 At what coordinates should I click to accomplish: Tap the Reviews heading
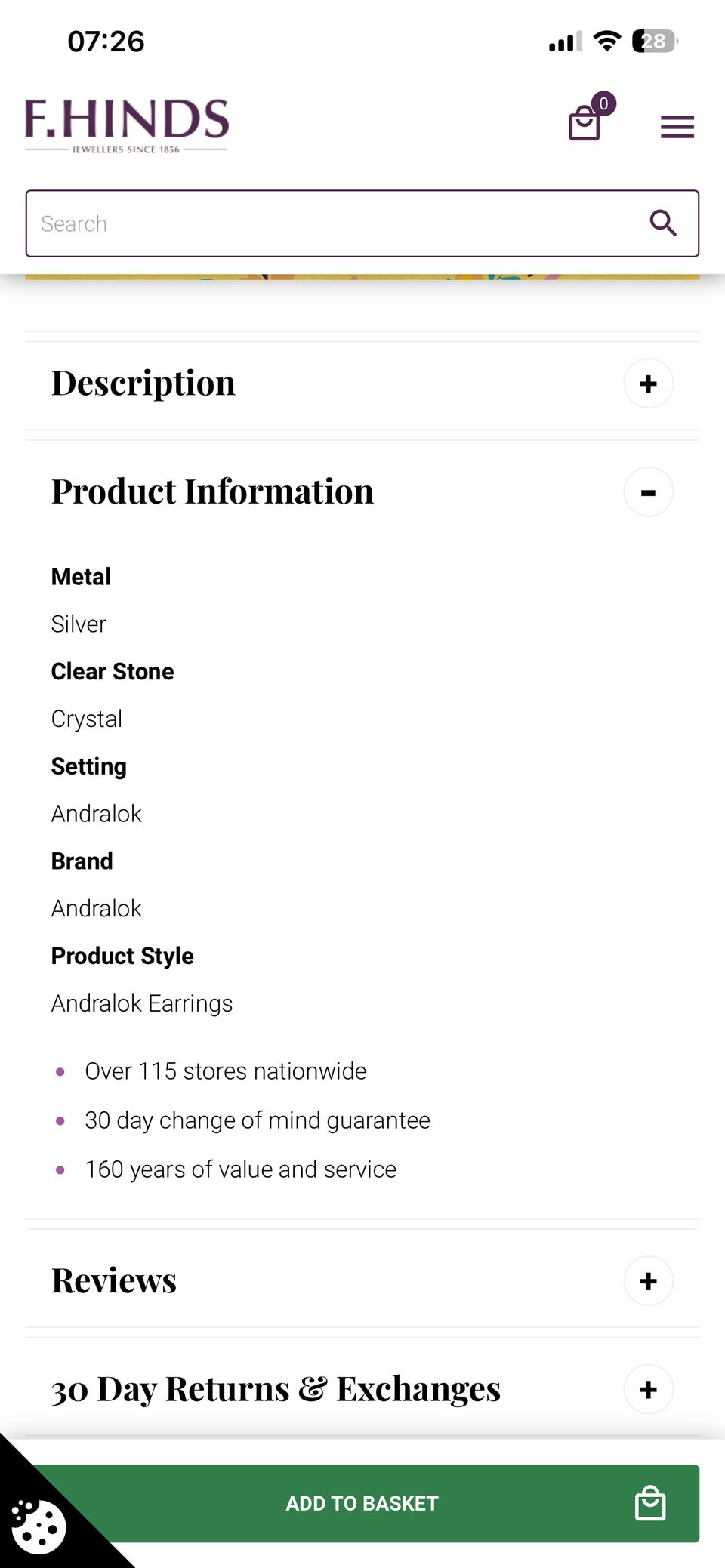point(114,1280)
